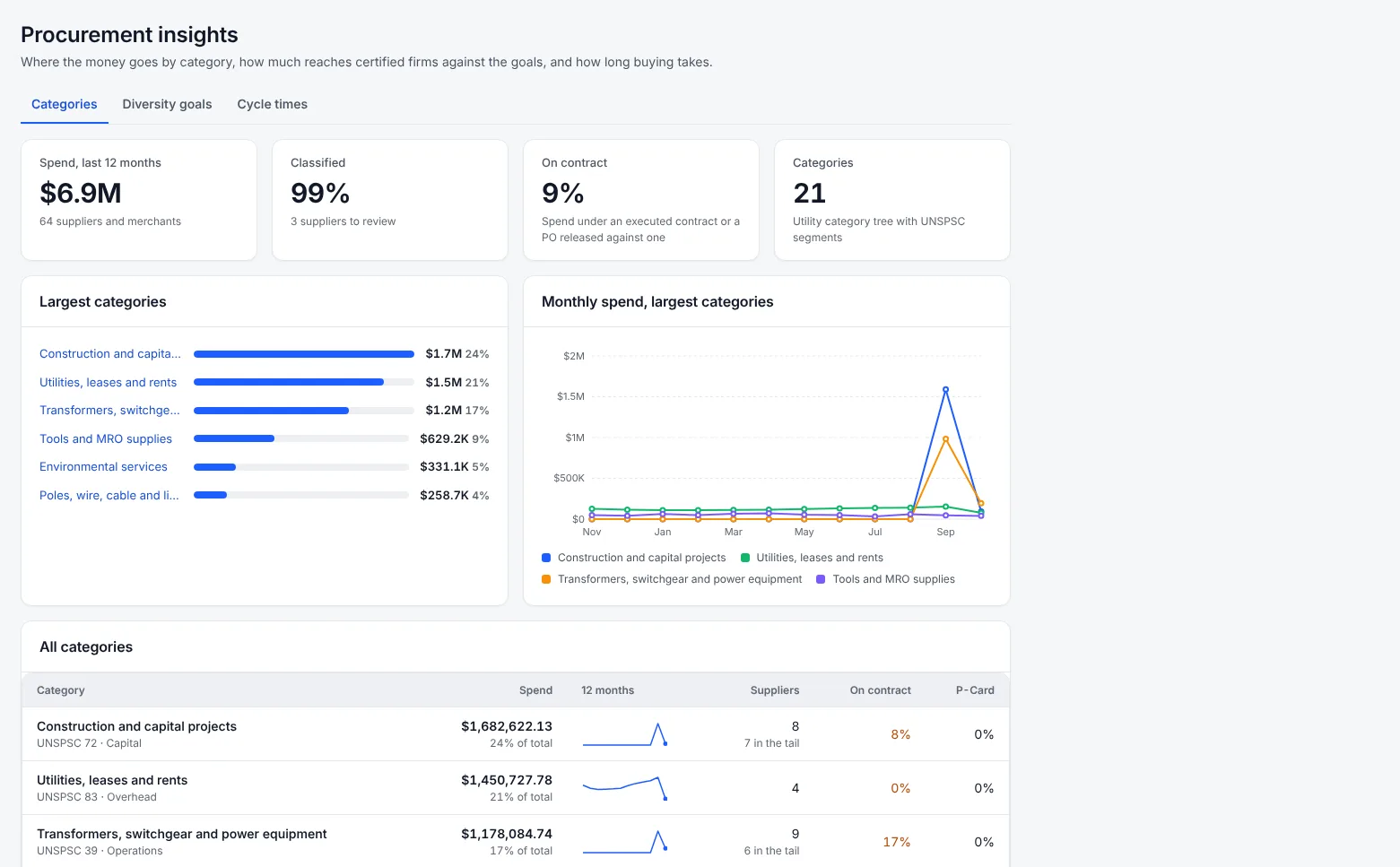Click the $1,450,727.78 spend value

click(x=507, y=780)
